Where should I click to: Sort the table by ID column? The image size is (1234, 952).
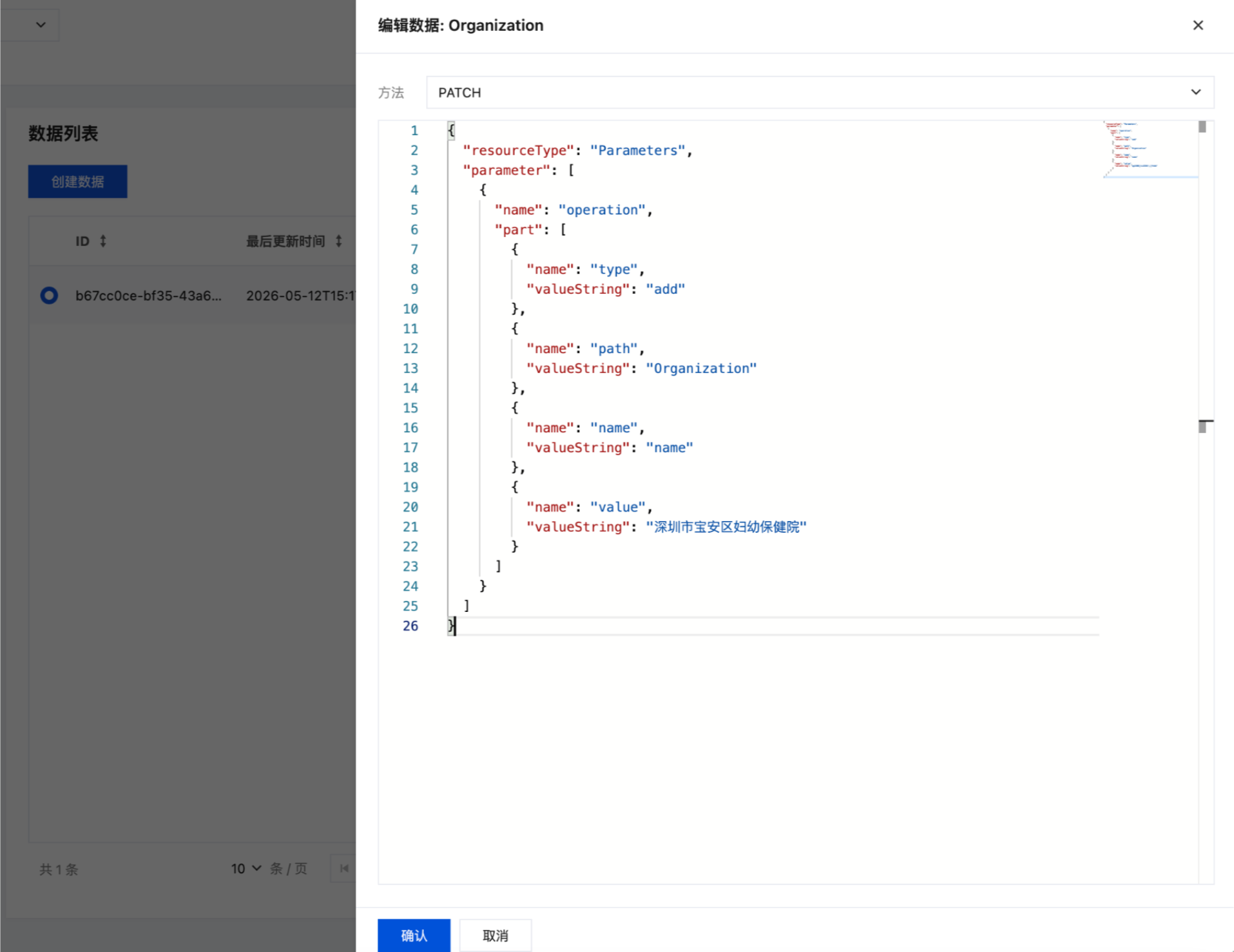103,241
